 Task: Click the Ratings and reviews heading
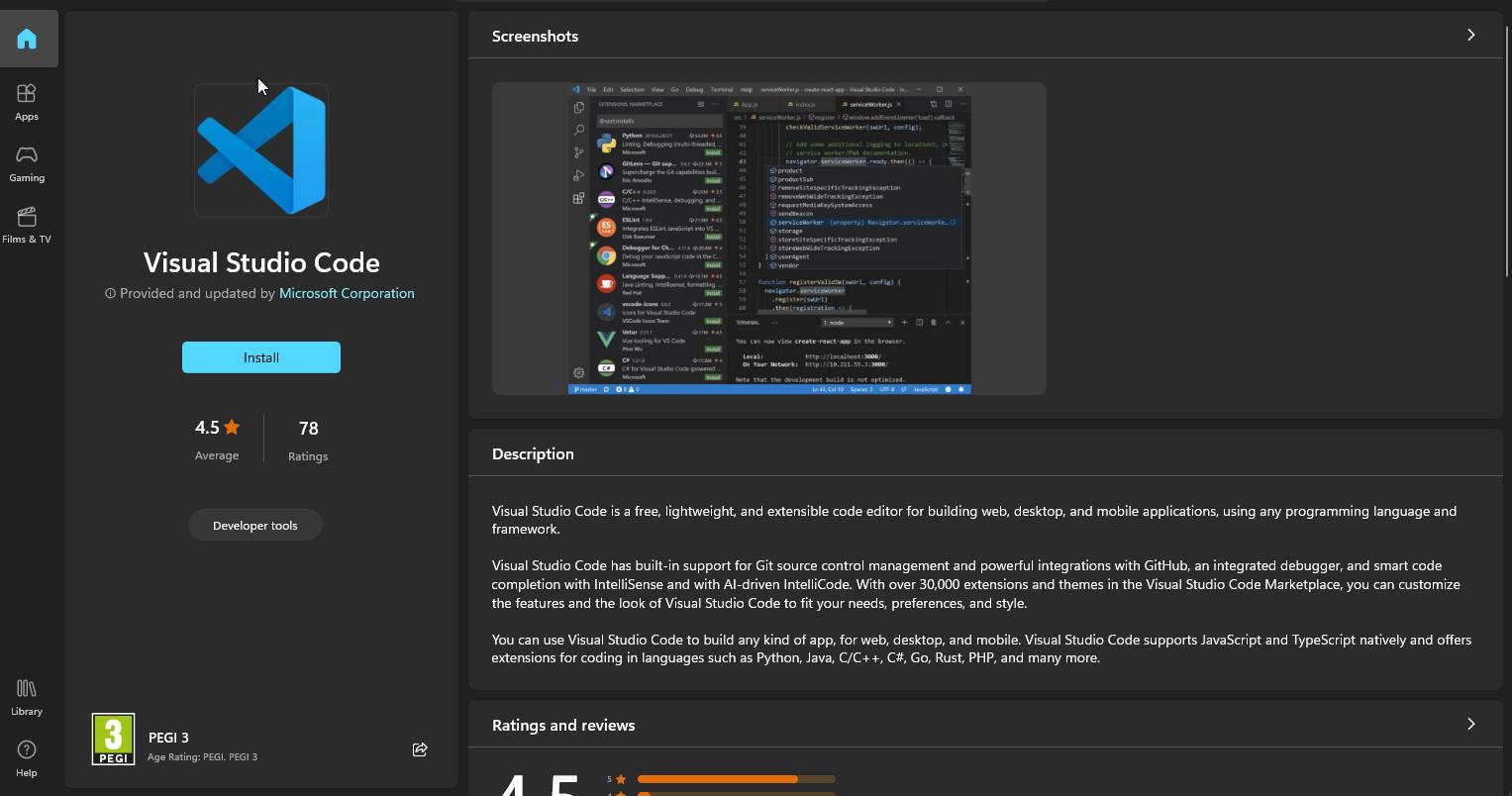[563, 725]
